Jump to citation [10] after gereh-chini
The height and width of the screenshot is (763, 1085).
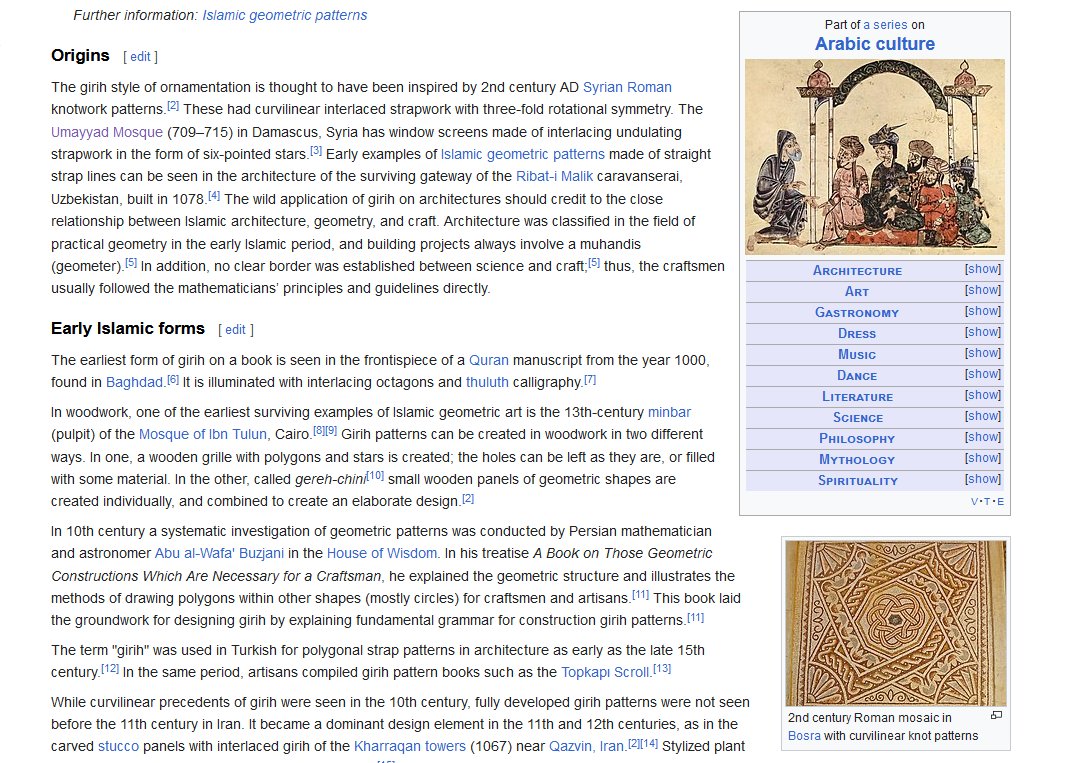click(375, 475)
